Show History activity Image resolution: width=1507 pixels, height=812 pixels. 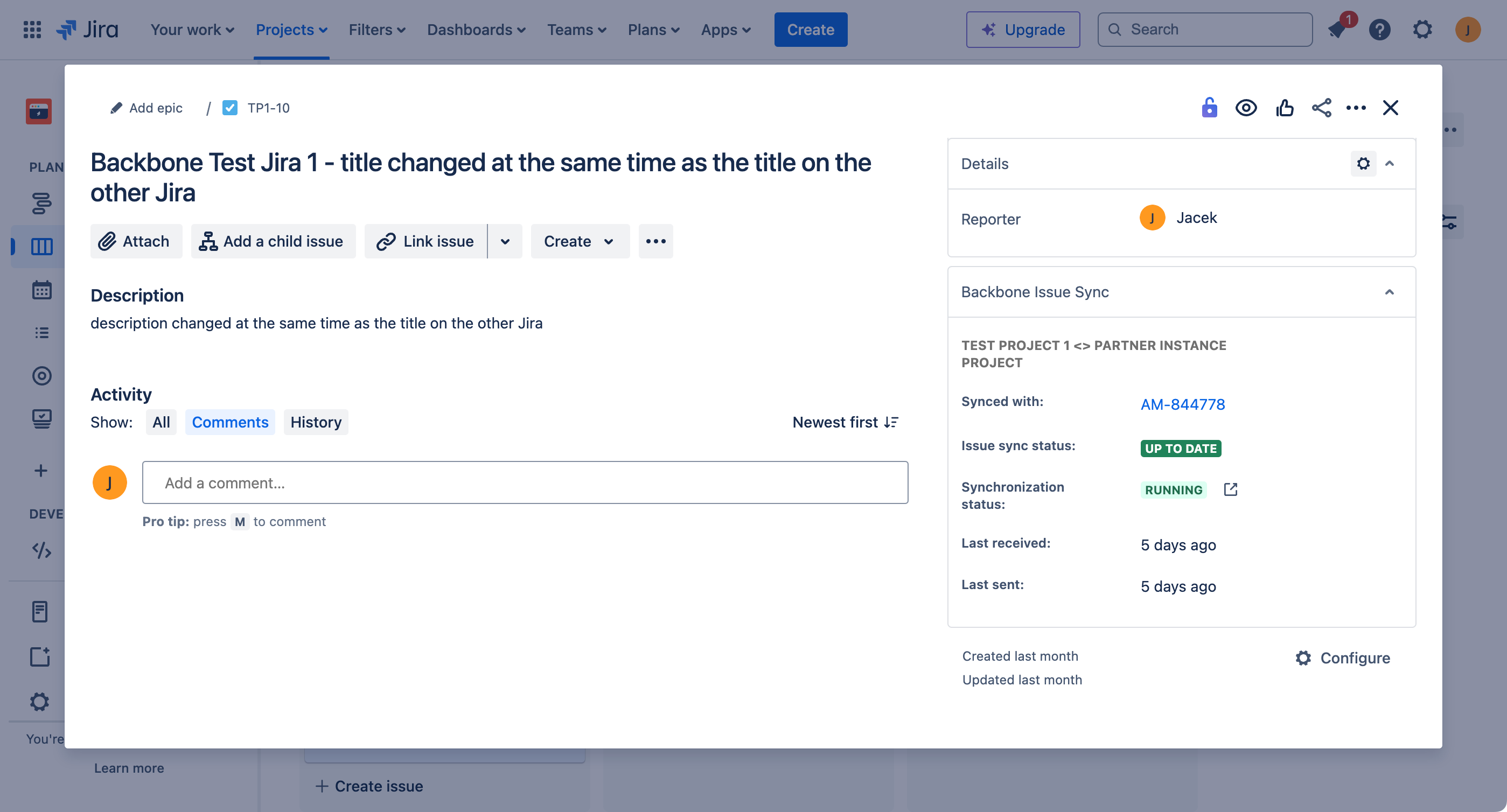pos(316,422)
